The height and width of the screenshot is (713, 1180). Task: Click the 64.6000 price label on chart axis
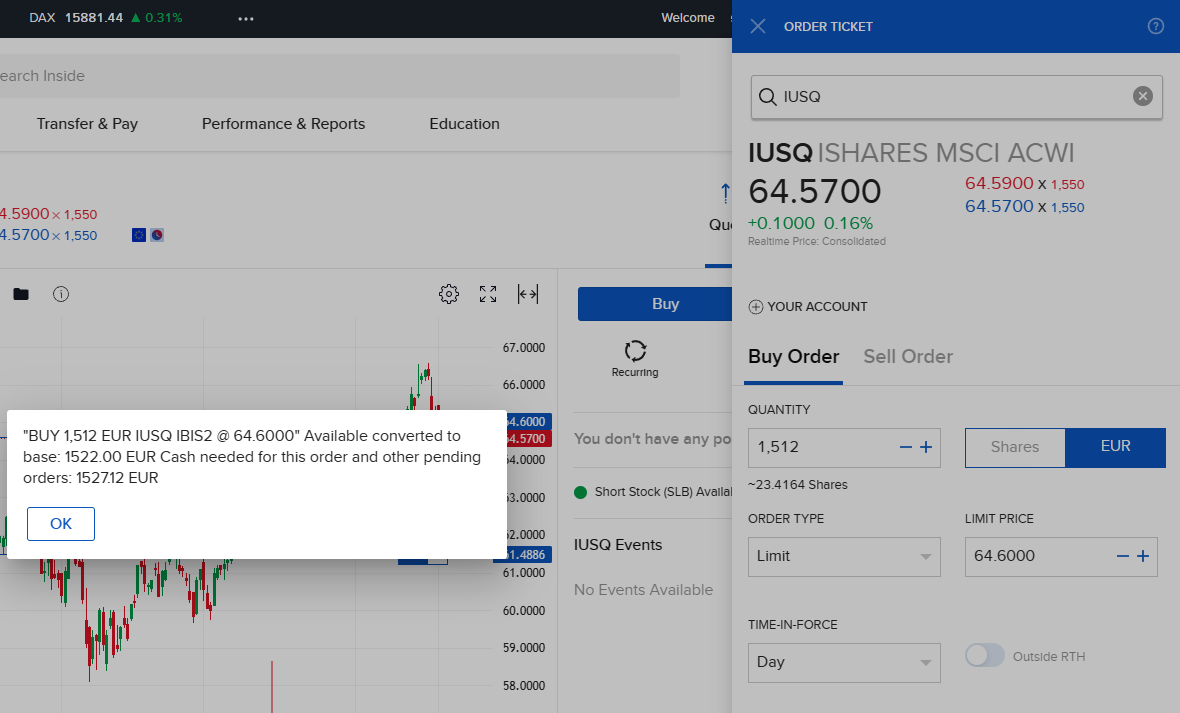tap(529, 422)
